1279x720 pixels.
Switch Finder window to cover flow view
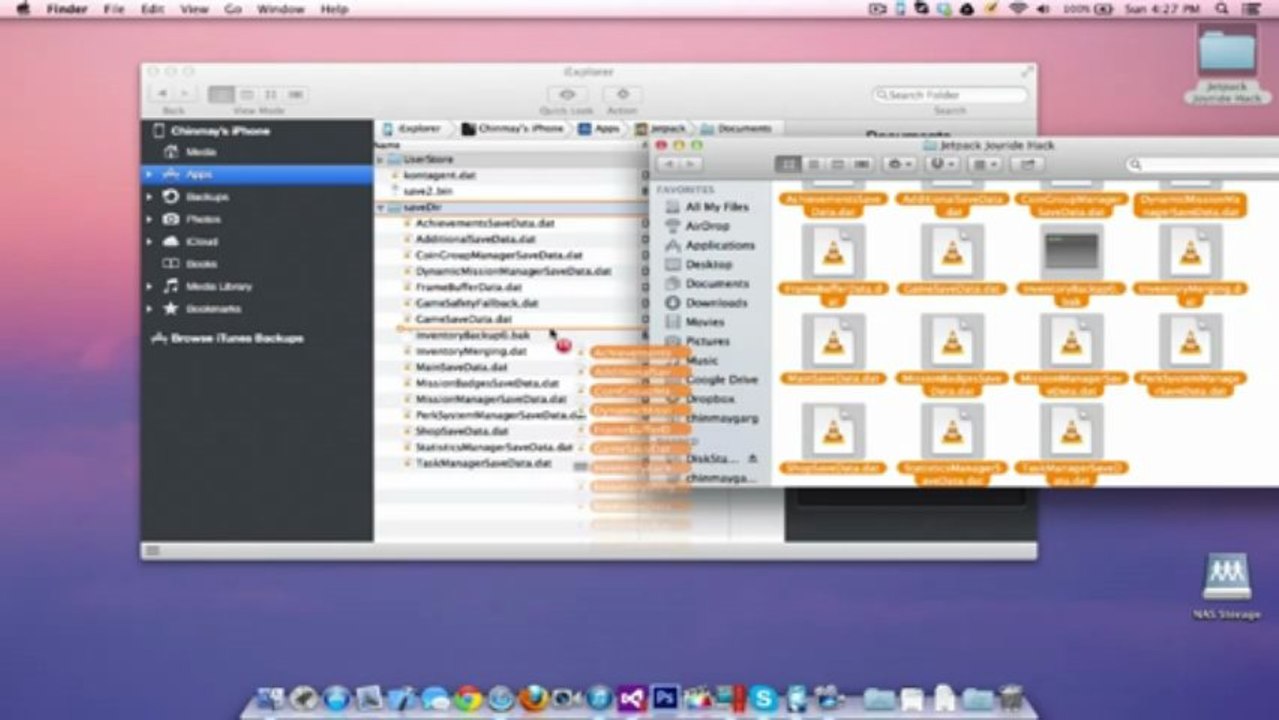click(862, 164)
